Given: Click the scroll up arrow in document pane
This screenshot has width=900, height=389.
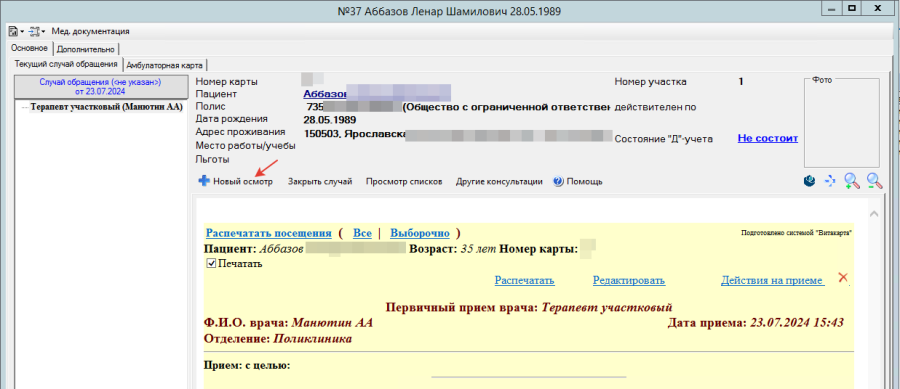Looking at the screenshot, I should point(874,213).
